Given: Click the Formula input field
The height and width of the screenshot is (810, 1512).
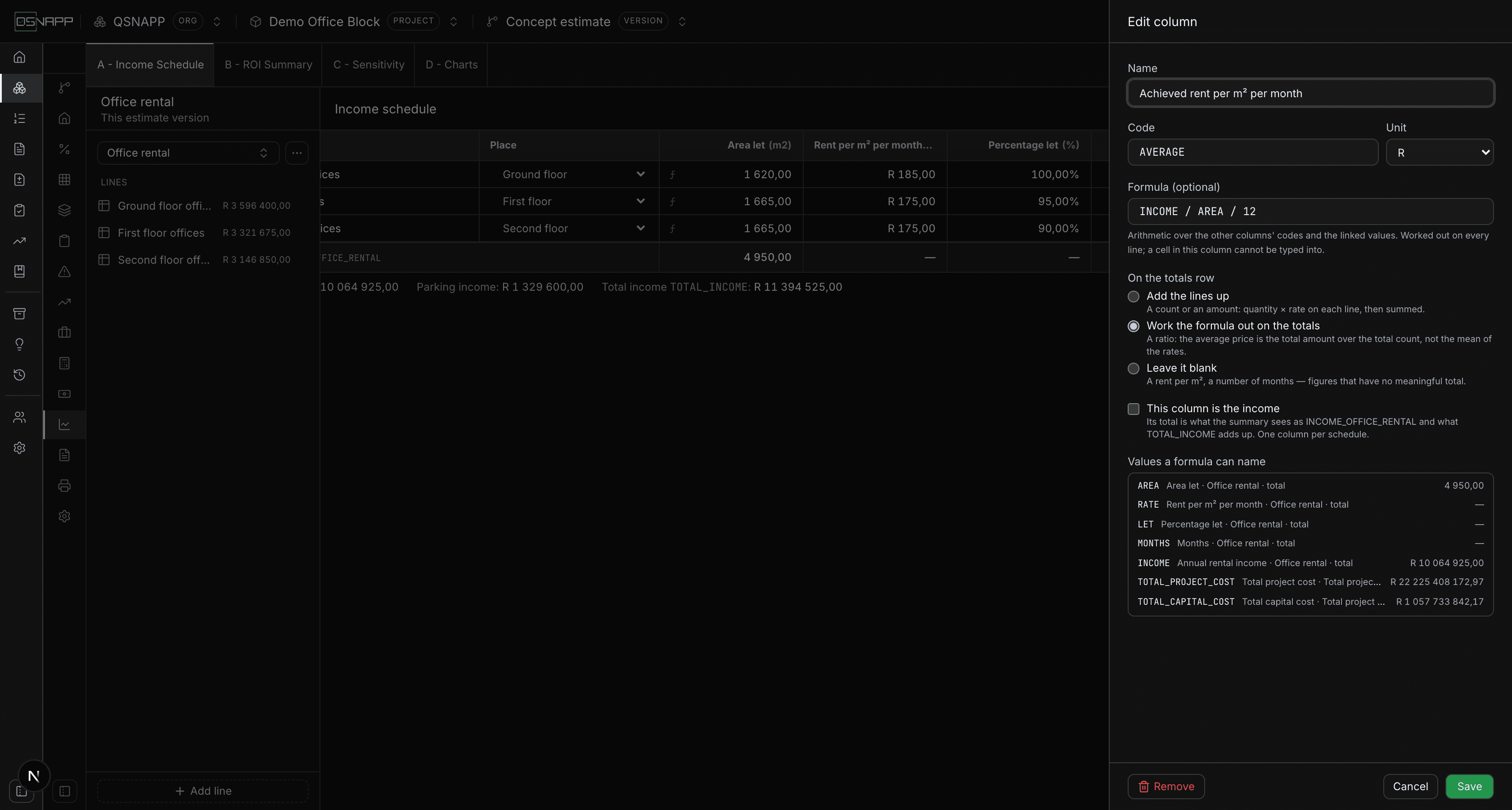Looking at the screenshot, I should coord(1310,211).
